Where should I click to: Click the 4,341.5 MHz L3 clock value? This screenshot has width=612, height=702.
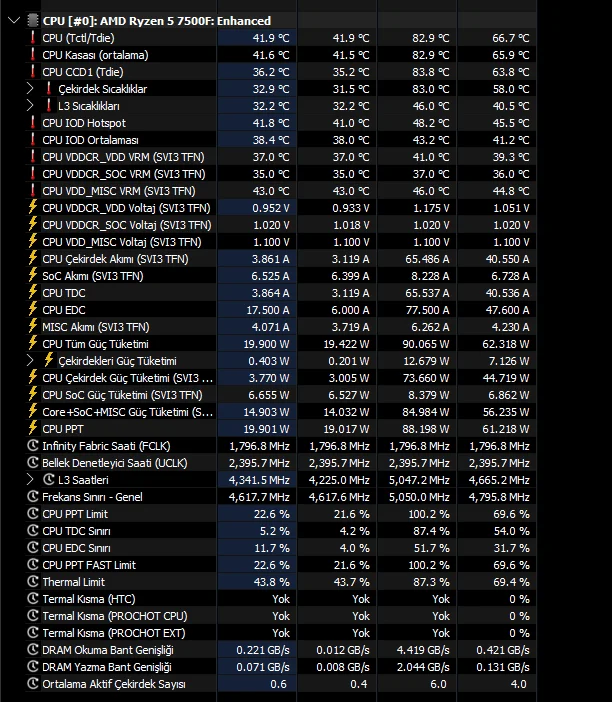point(259,480)
